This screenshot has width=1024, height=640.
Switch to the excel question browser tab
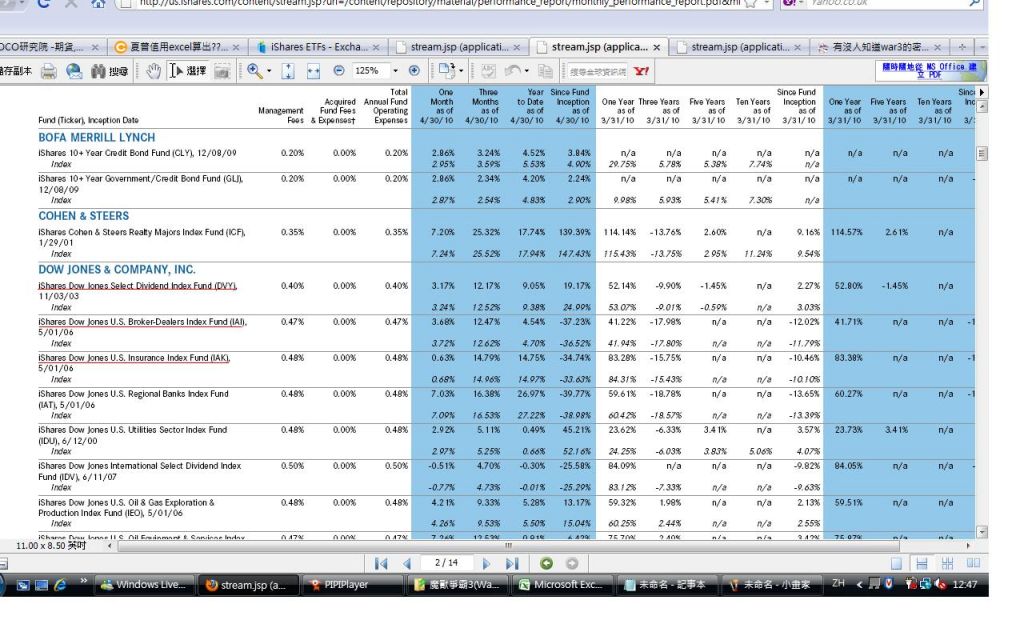(177, 47)
